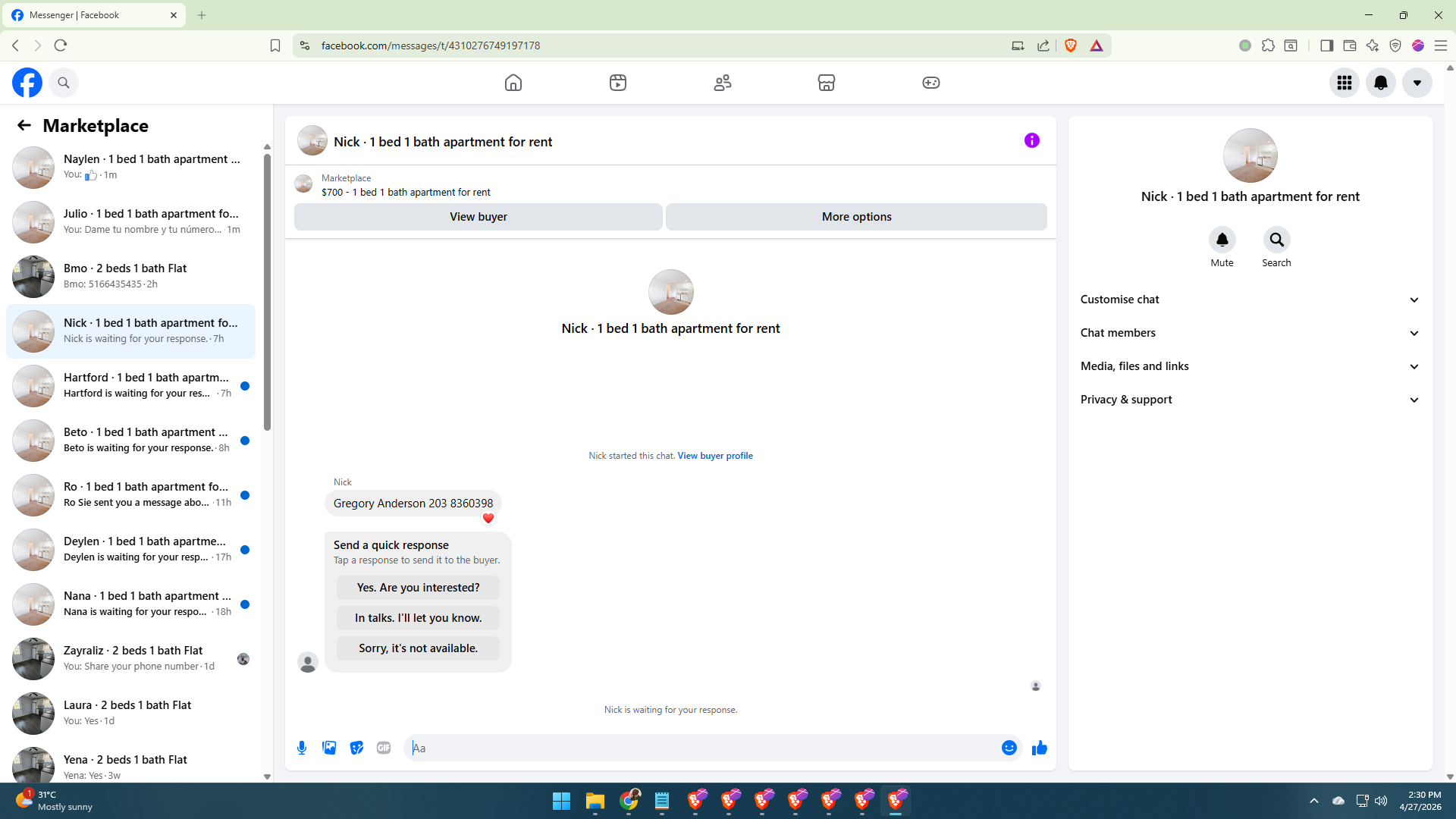
Task: Click the Nick listing thumbnail in right panel
Action: pyautogui.click(x=1250, y=155)
